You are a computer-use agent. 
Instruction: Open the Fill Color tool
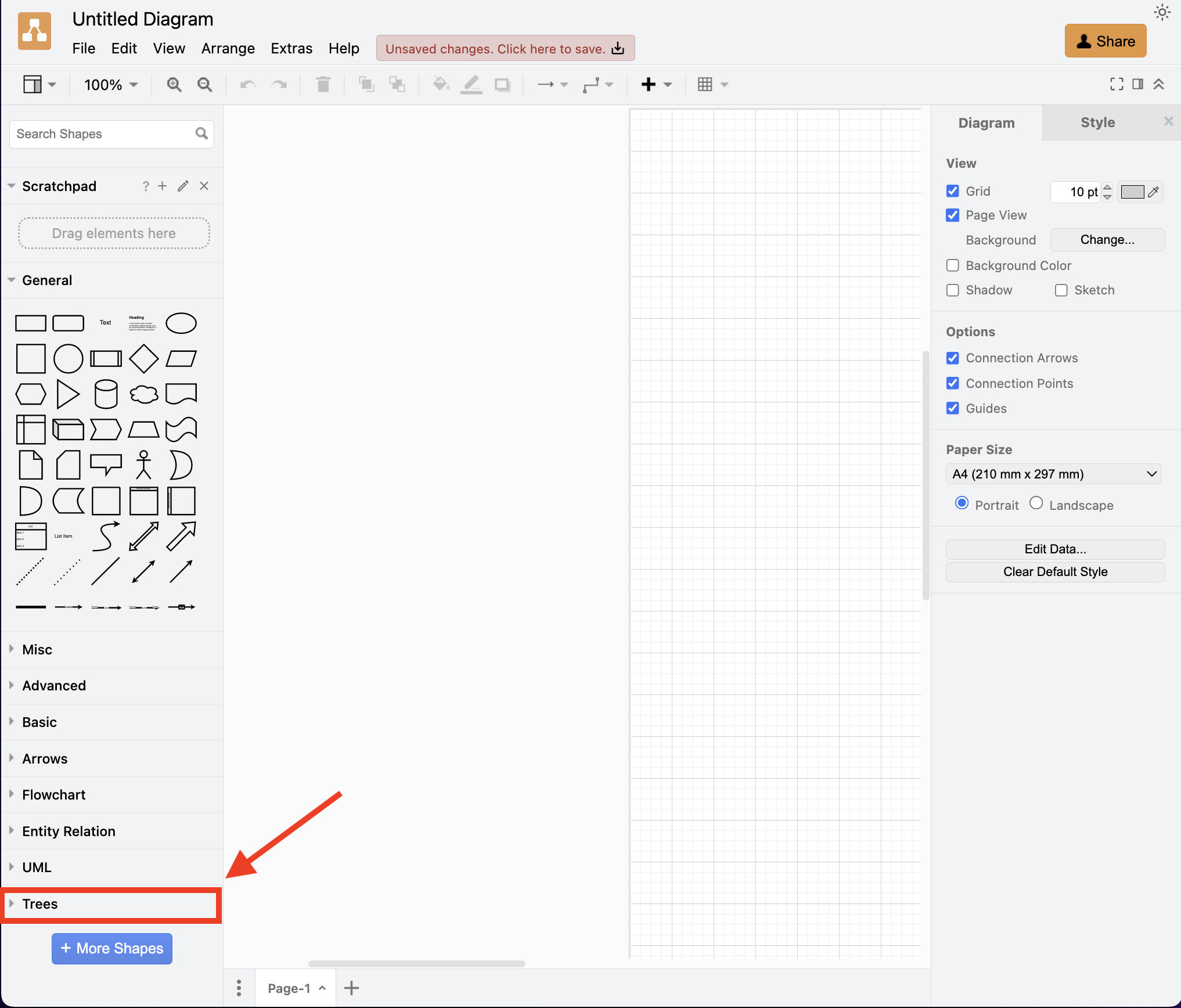[441, 85]
